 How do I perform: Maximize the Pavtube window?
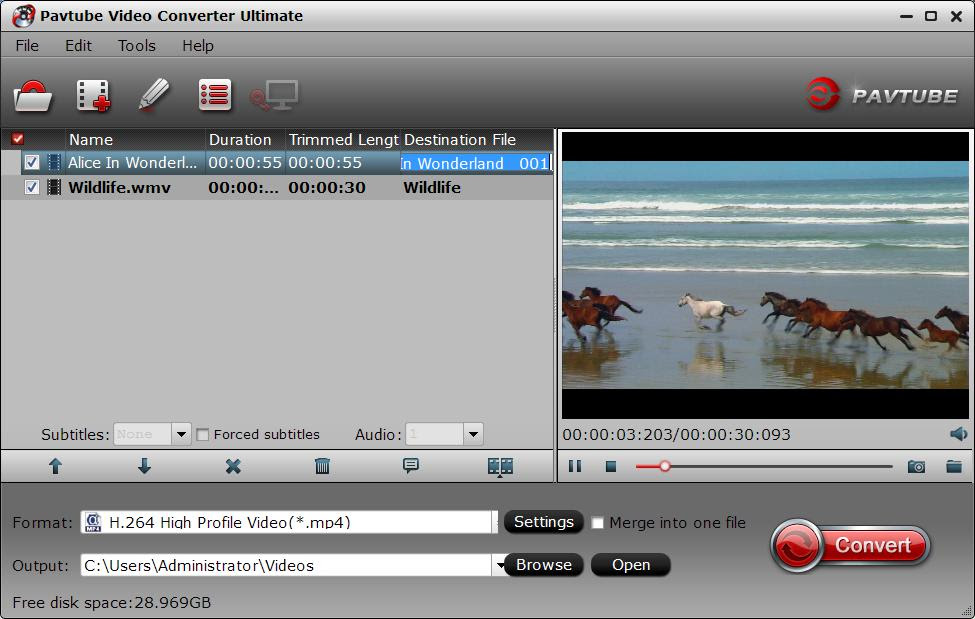(931, 16)
